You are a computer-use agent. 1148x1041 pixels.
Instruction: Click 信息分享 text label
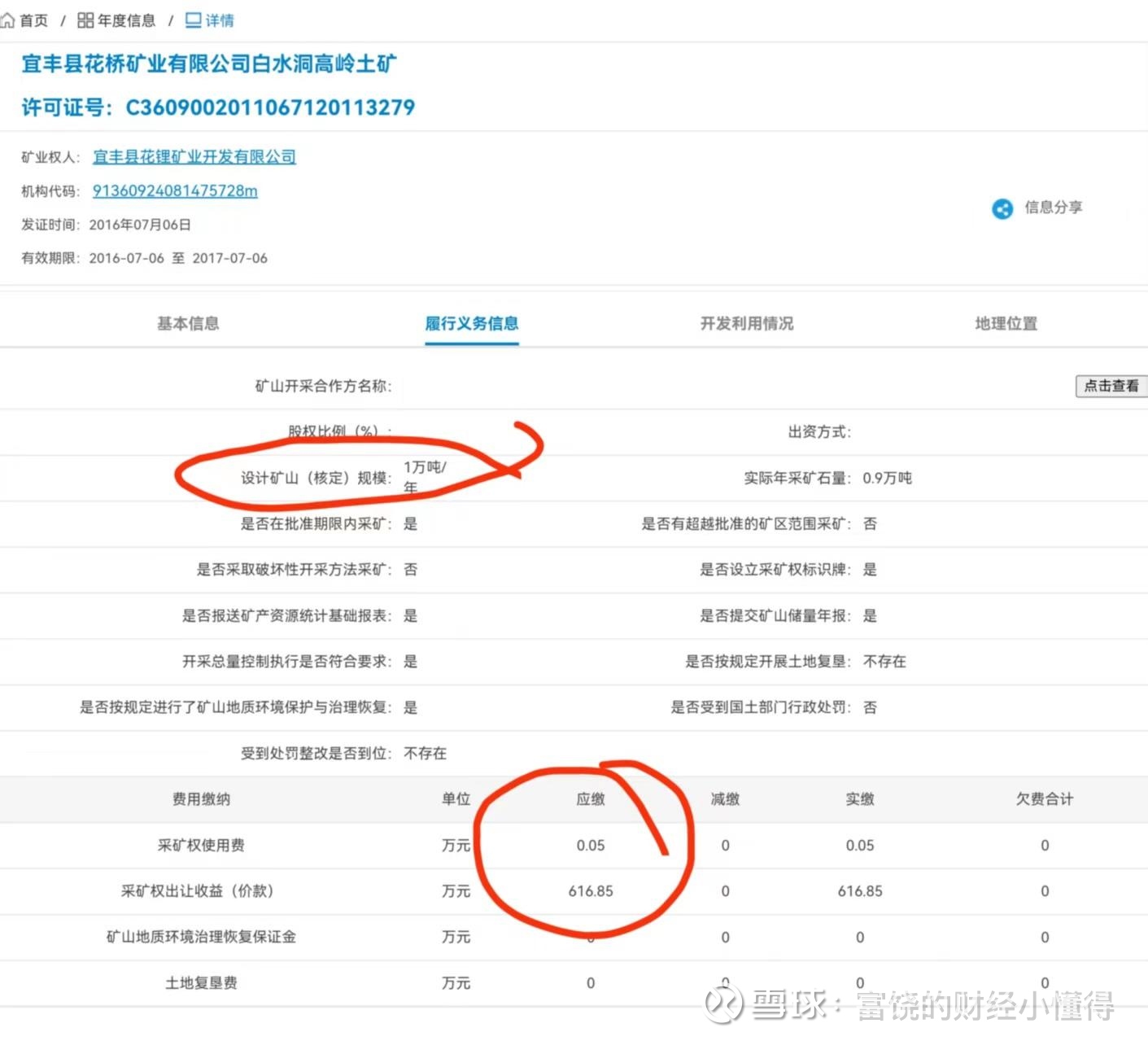pyautogui.click(x=1054, y=208)
